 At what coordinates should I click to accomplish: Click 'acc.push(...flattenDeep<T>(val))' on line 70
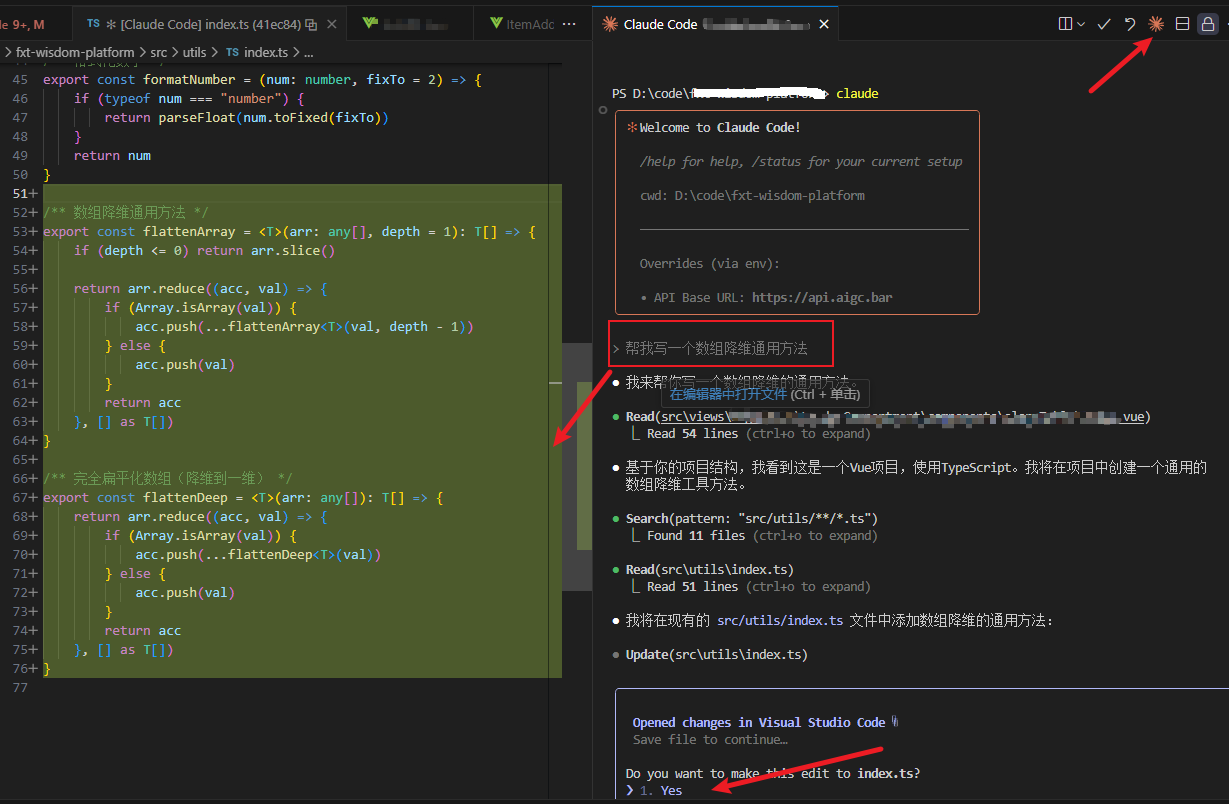[x=258, y=555]
